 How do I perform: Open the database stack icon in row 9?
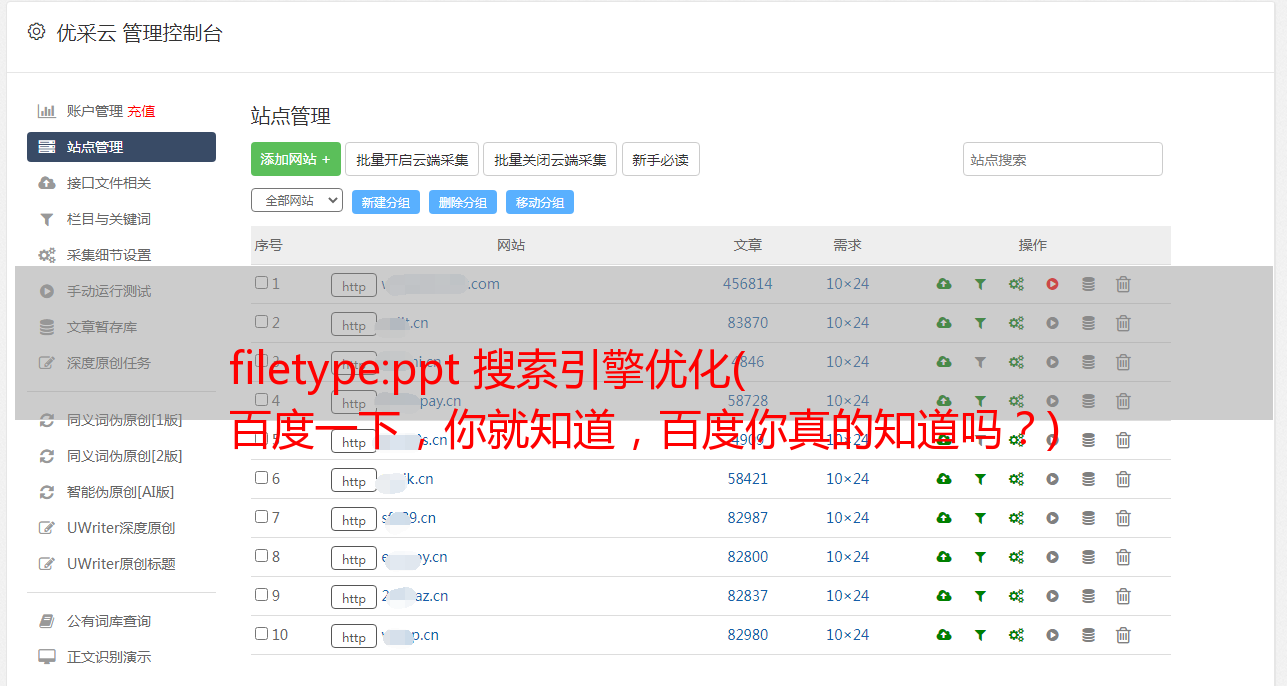(1088, 596)
